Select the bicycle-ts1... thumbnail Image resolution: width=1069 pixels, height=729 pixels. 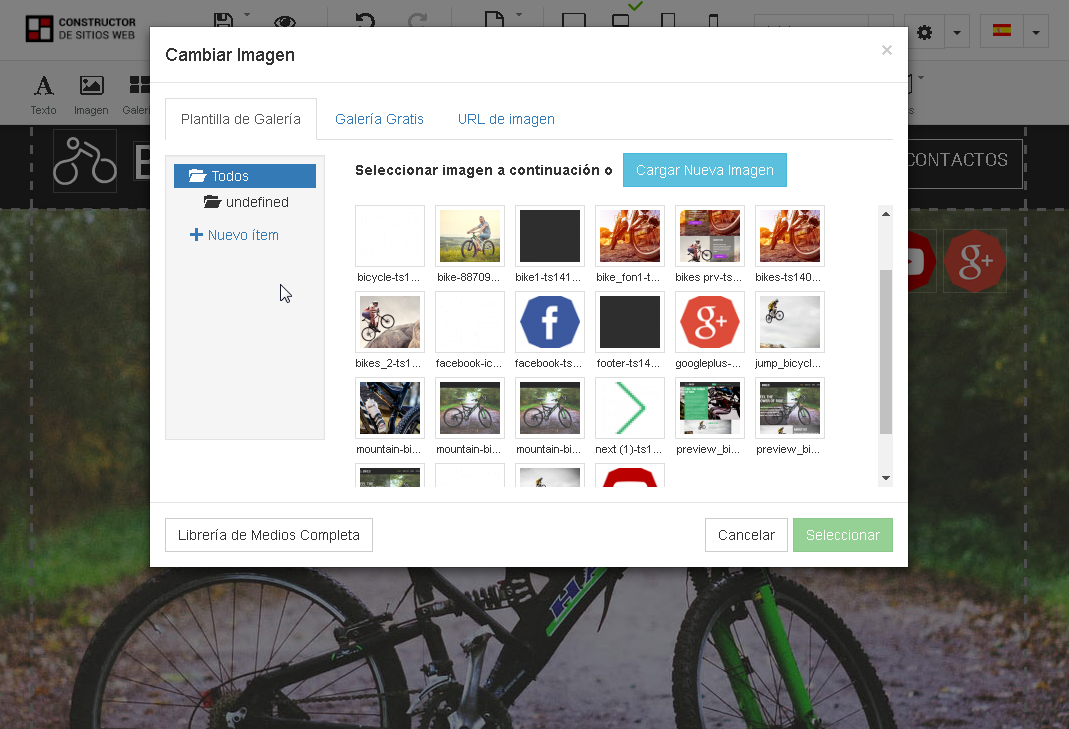click(x=390, y=236)
